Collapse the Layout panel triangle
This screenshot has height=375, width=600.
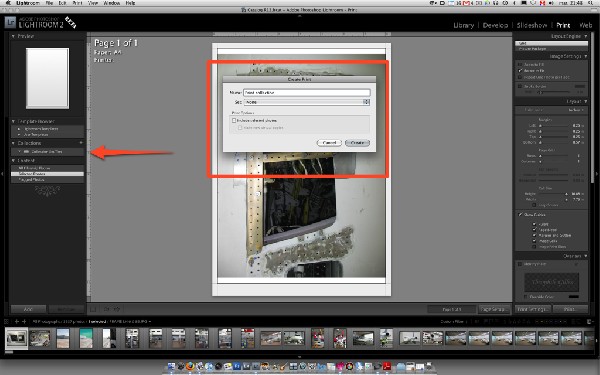[x=585, y=101]
